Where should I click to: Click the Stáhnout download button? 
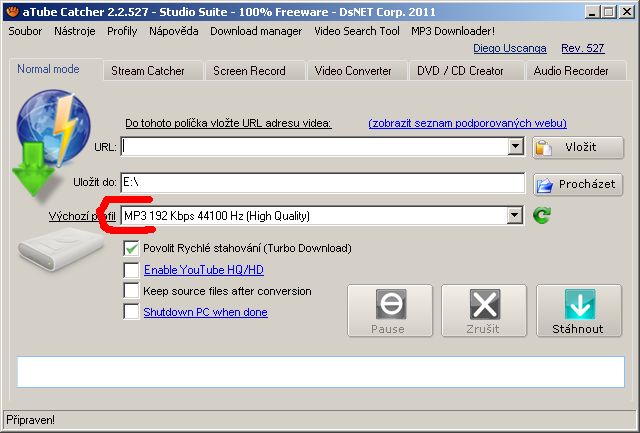pyautogui.click(x=579, y=311)
